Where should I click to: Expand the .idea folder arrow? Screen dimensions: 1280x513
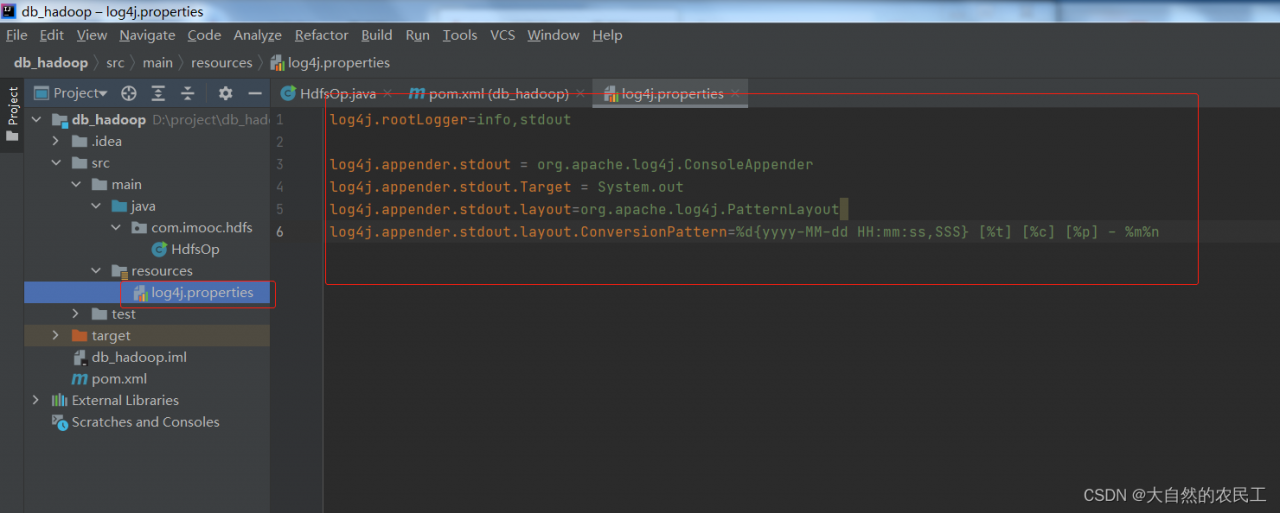pos(57,141)
